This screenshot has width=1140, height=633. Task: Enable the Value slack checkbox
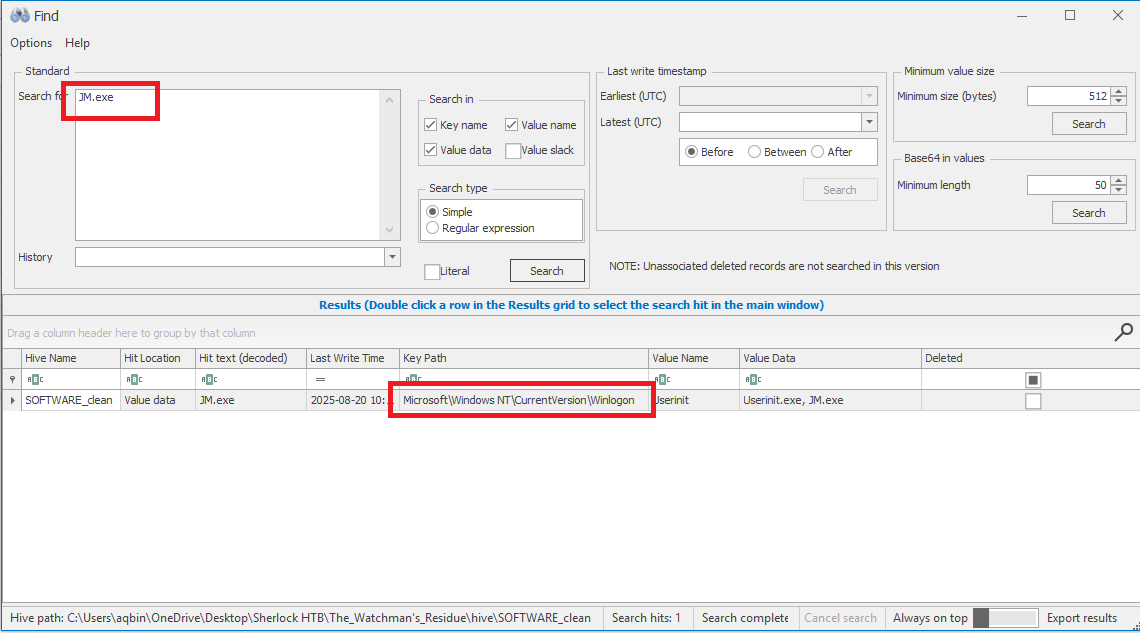point(513,151)
